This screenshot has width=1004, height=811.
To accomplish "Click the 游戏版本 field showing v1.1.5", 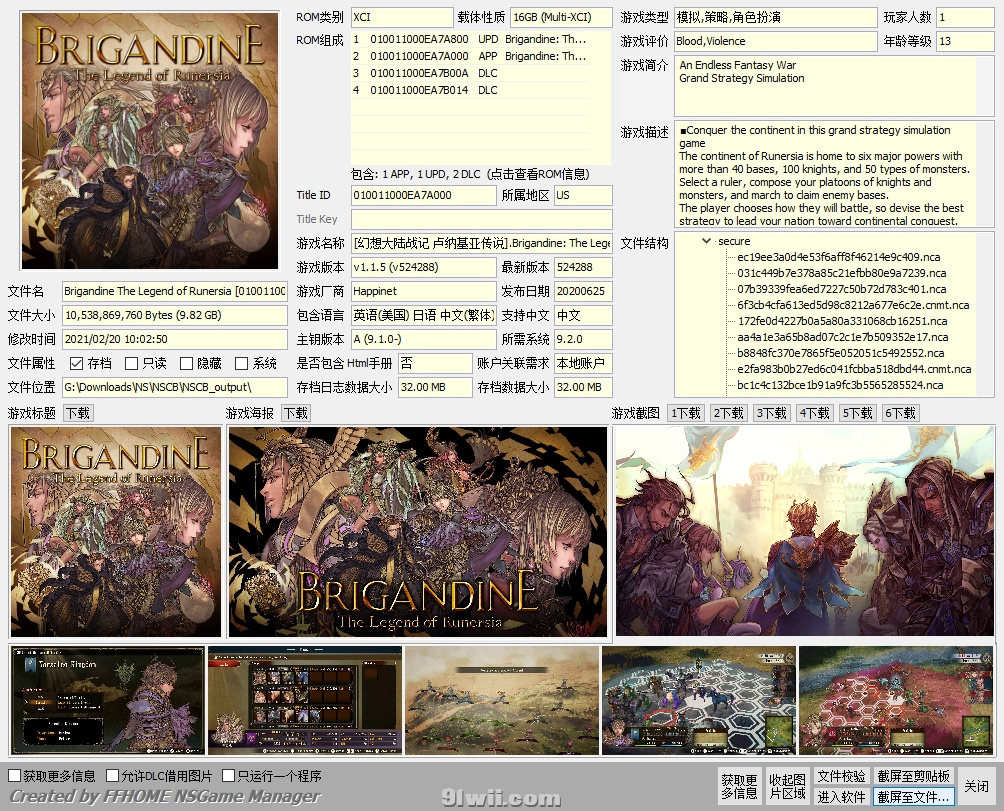I will pyautogui.click(x=423, y=268).
